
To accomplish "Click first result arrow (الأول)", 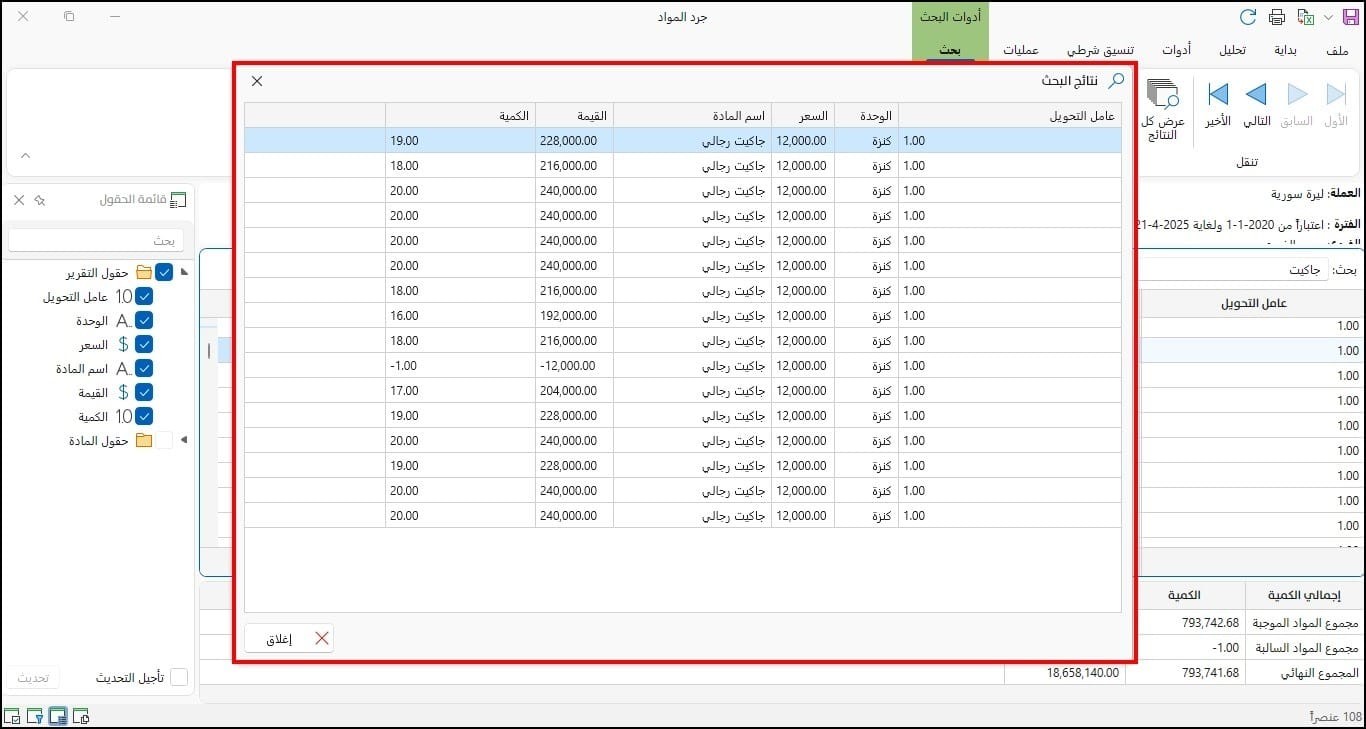I will coord(1336,105).
